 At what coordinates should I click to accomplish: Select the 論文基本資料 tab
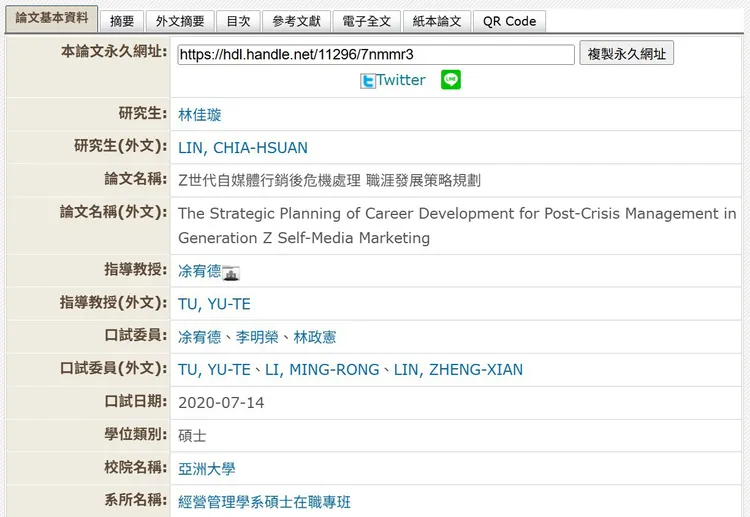click(52, 19)
